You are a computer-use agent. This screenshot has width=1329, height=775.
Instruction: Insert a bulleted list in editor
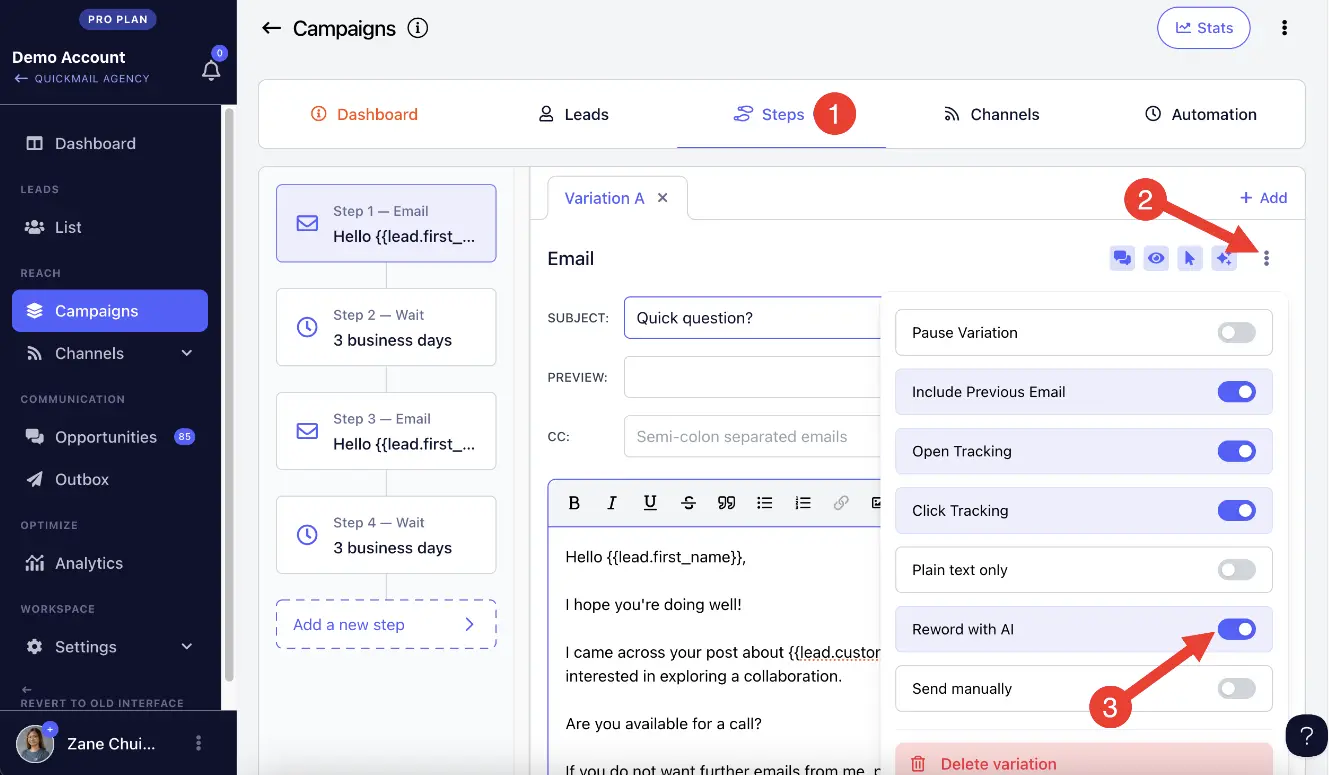point(765,503)
